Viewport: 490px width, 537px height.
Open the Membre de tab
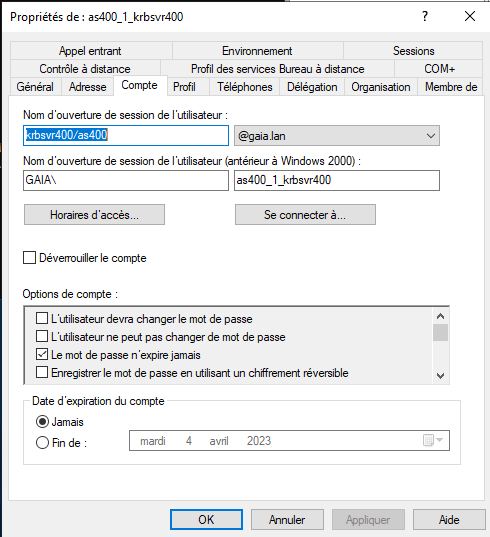pos(451,87)
